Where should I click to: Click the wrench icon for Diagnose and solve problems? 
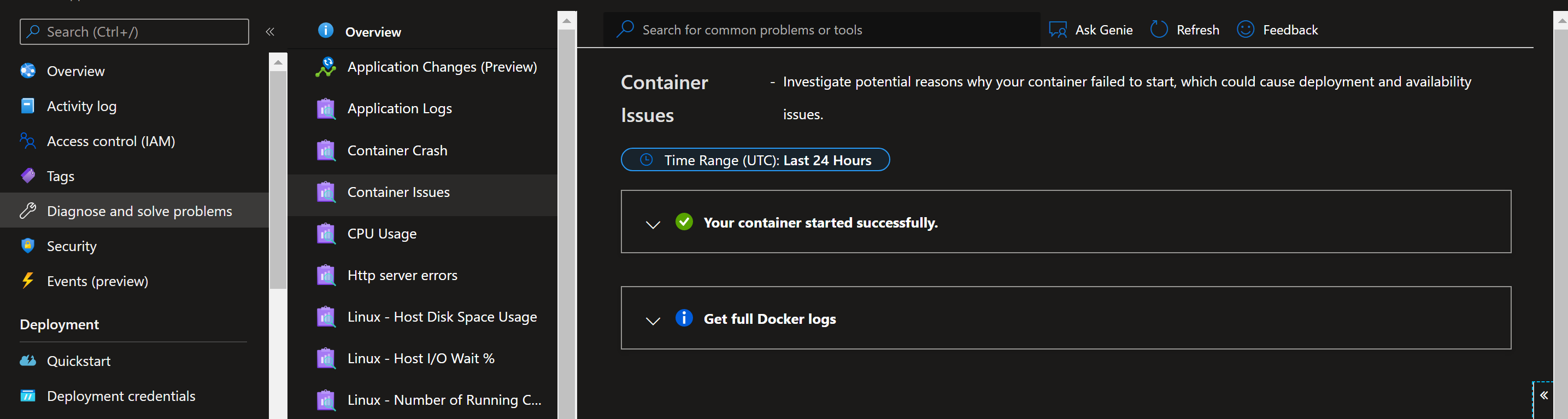(x=28, y=211)
